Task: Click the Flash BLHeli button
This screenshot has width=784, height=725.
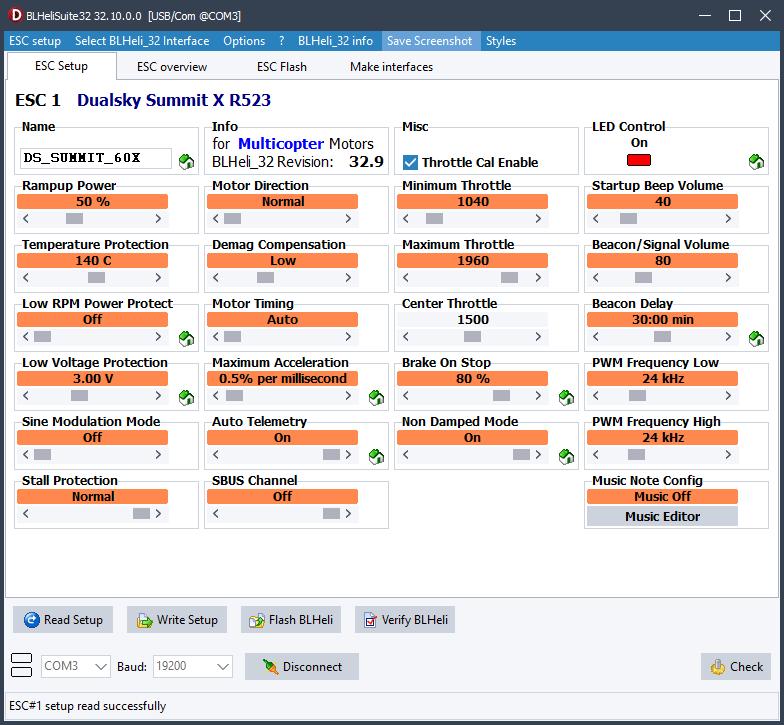Action: coord(291,620)
